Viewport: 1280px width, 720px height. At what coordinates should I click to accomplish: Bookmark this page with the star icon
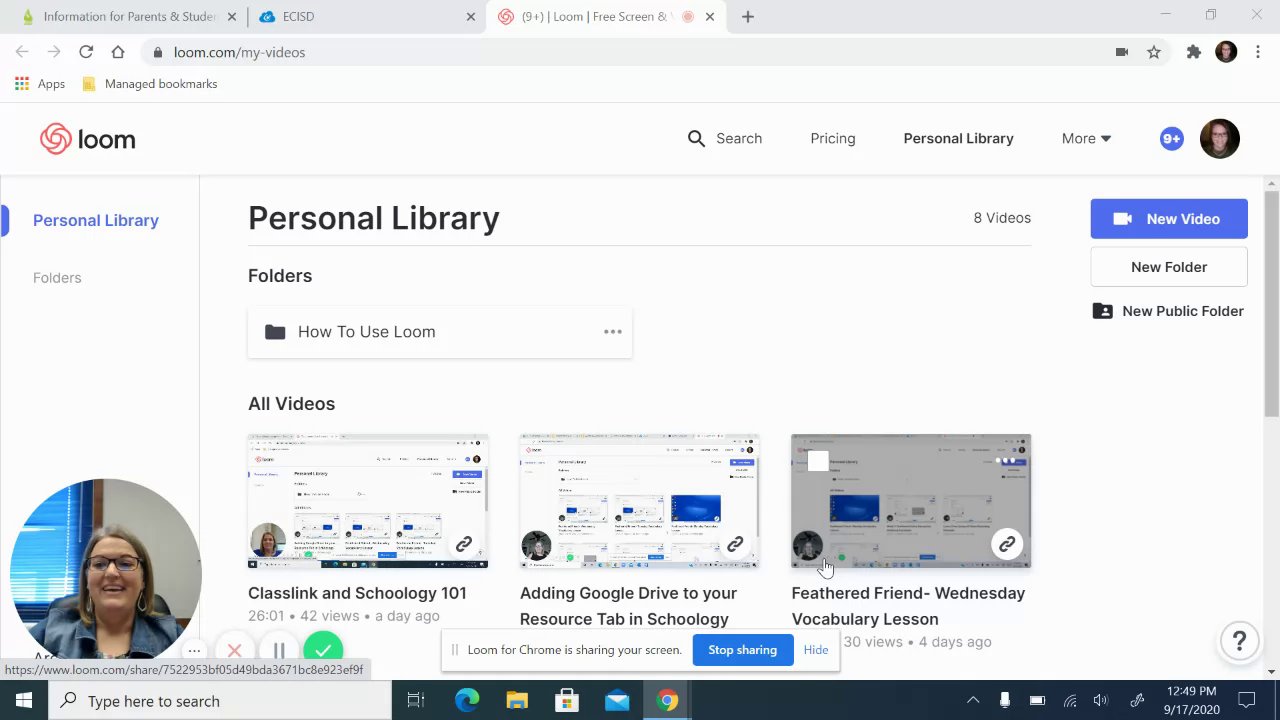(1154, 52)
